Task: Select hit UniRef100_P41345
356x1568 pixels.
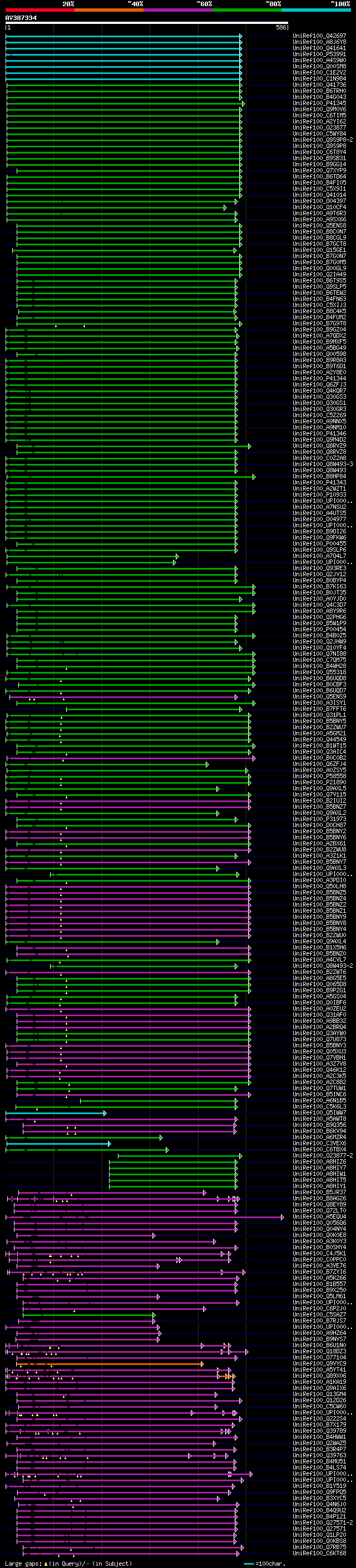Action: point(319,103)
